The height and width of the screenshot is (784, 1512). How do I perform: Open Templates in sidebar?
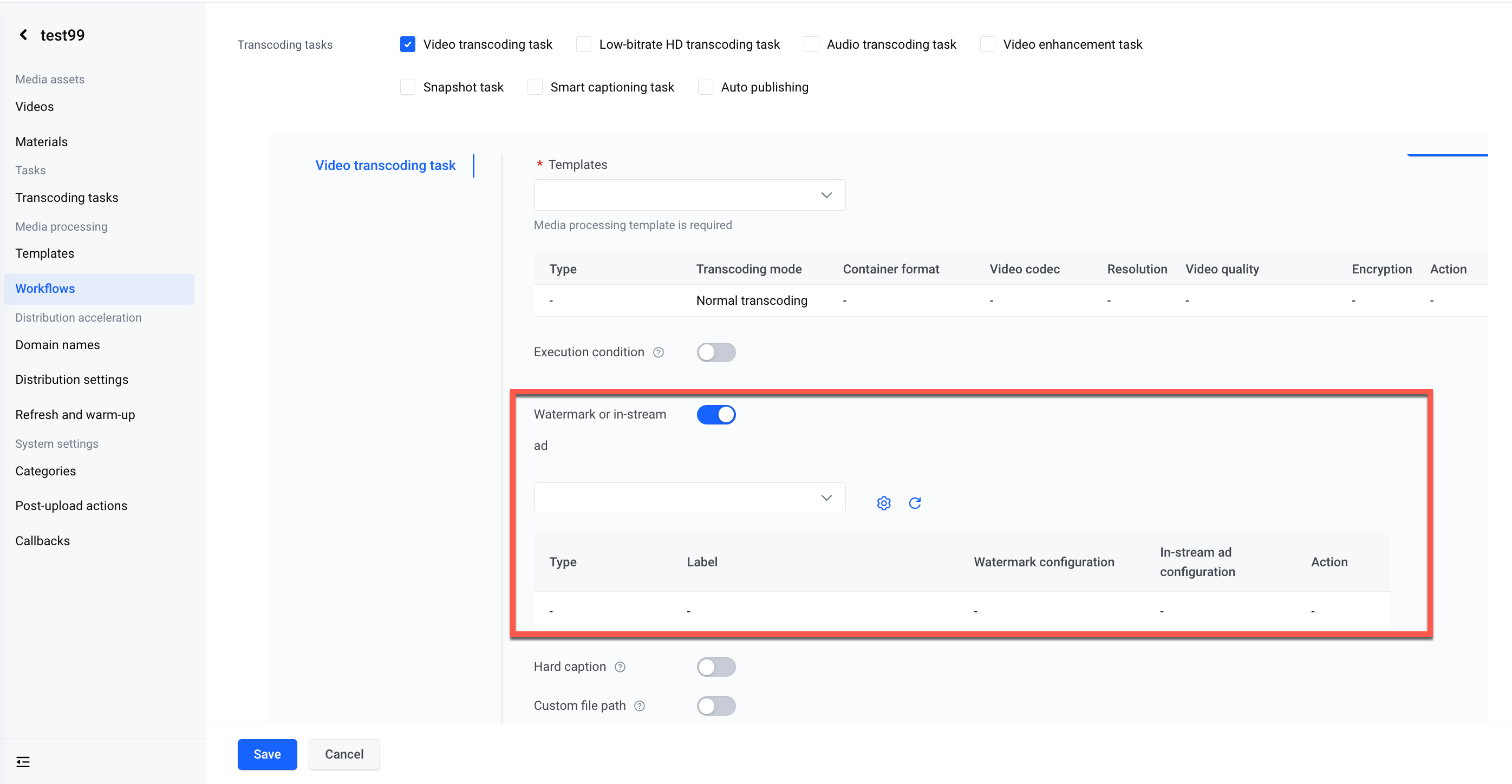[44, 253]
